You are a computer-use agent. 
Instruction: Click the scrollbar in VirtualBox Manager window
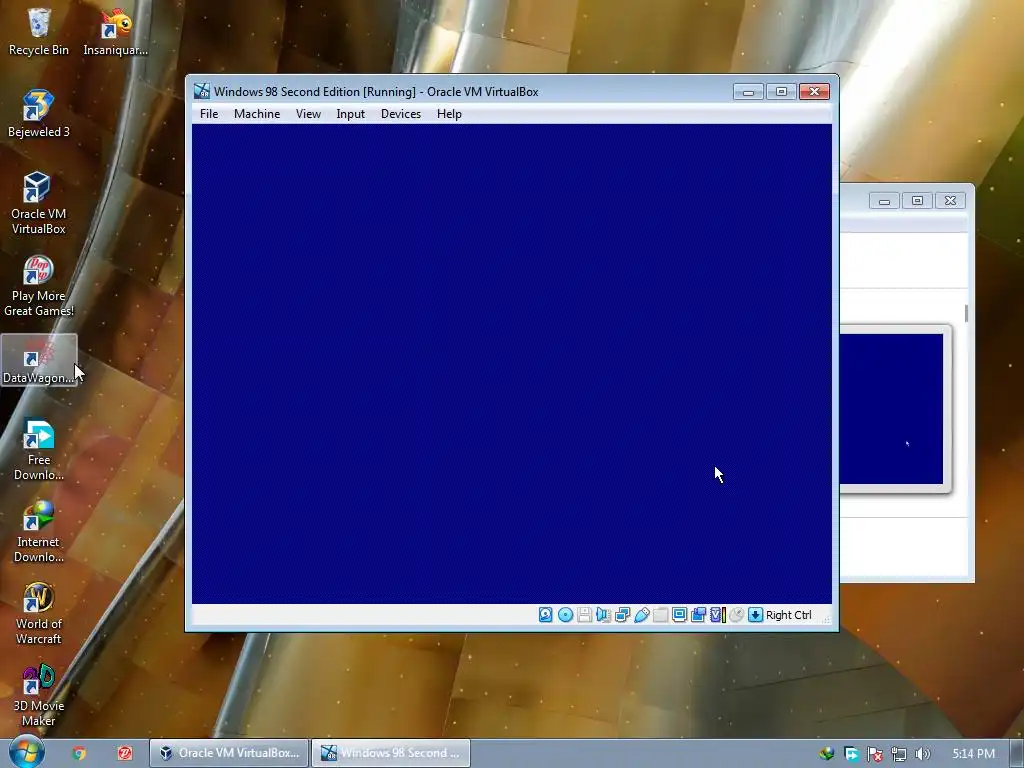pyautogui.click(x=966, y=313)
